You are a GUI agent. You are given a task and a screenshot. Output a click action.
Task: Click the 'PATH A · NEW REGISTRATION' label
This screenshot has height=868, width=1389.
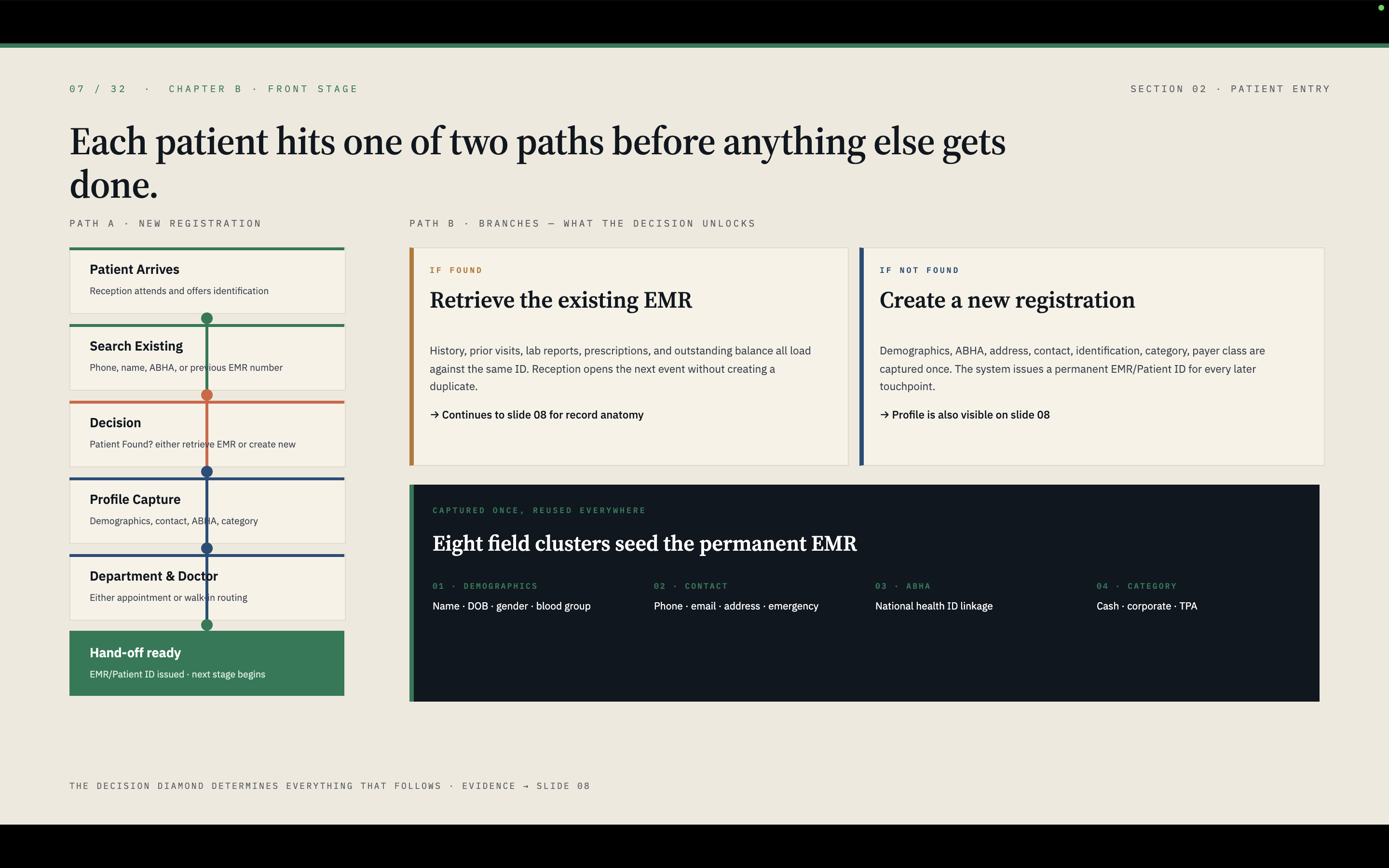(165, 223)
